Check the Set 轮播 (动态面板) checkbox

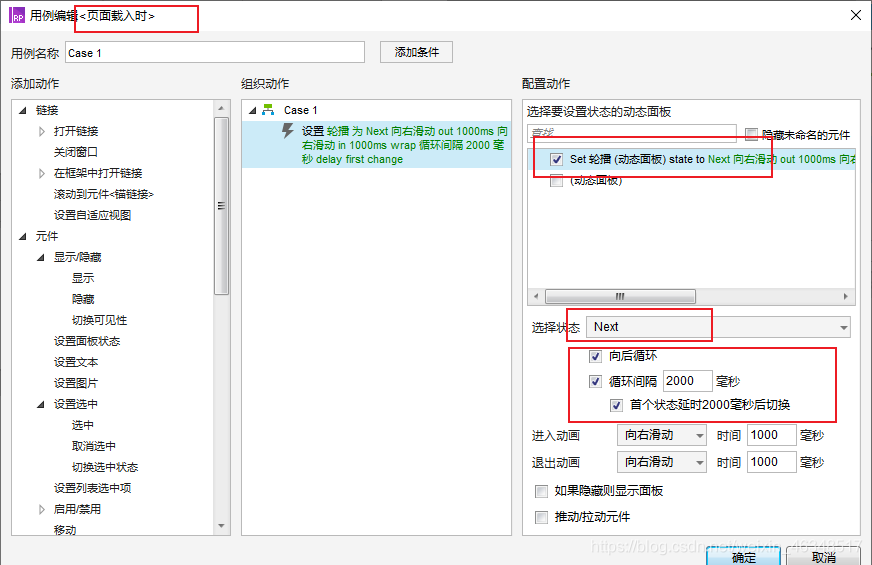556,160
